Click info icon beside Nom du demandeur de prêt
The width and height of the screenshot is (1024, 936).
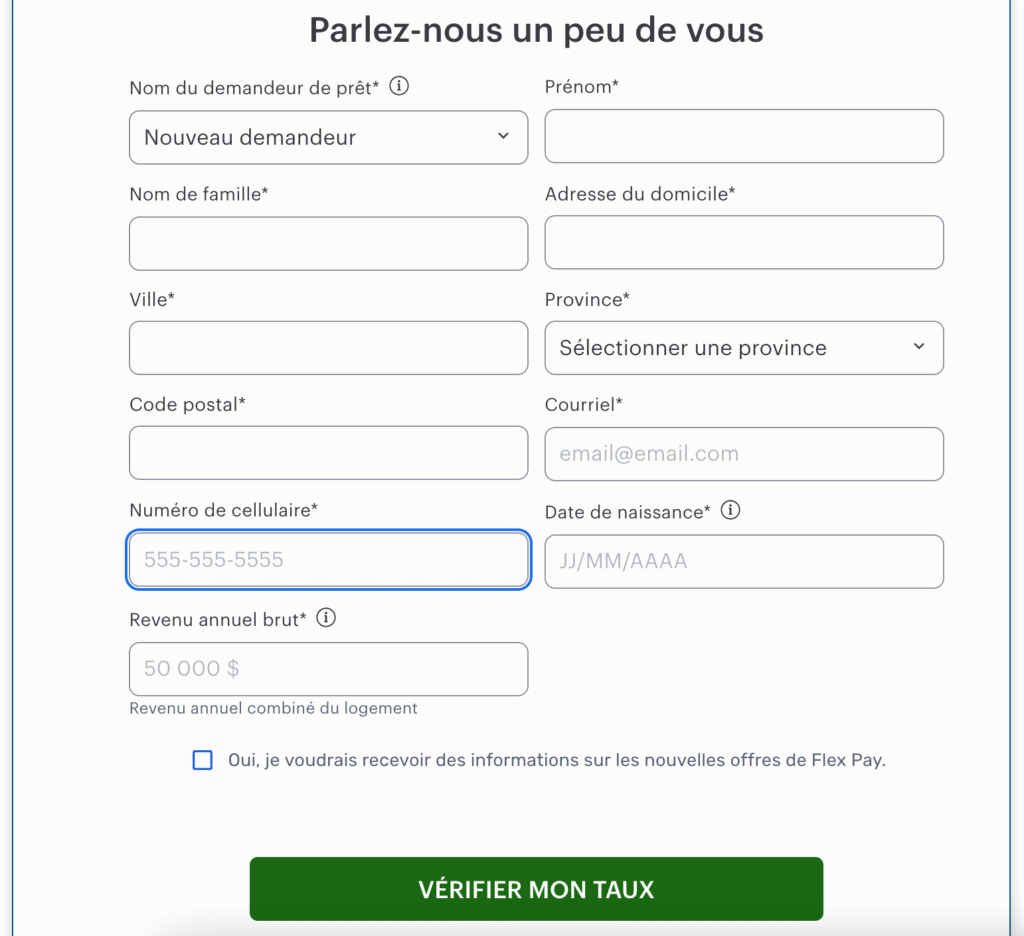399,86
